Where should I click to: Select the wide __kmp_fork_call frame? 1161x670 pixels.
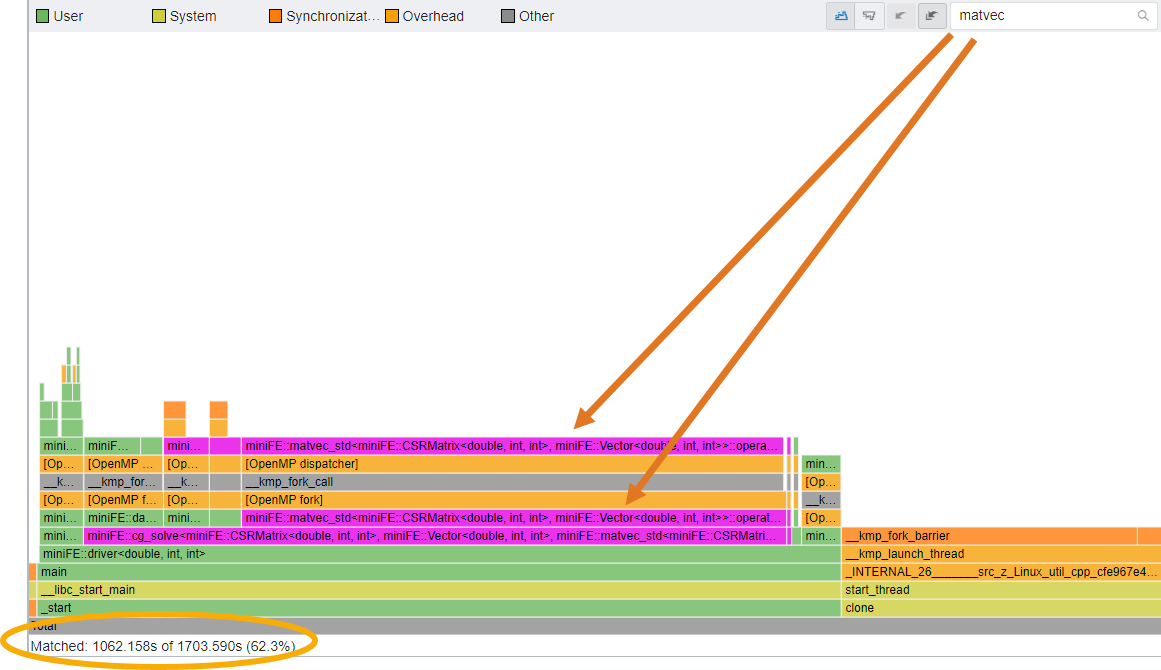(x=512, y=482)
